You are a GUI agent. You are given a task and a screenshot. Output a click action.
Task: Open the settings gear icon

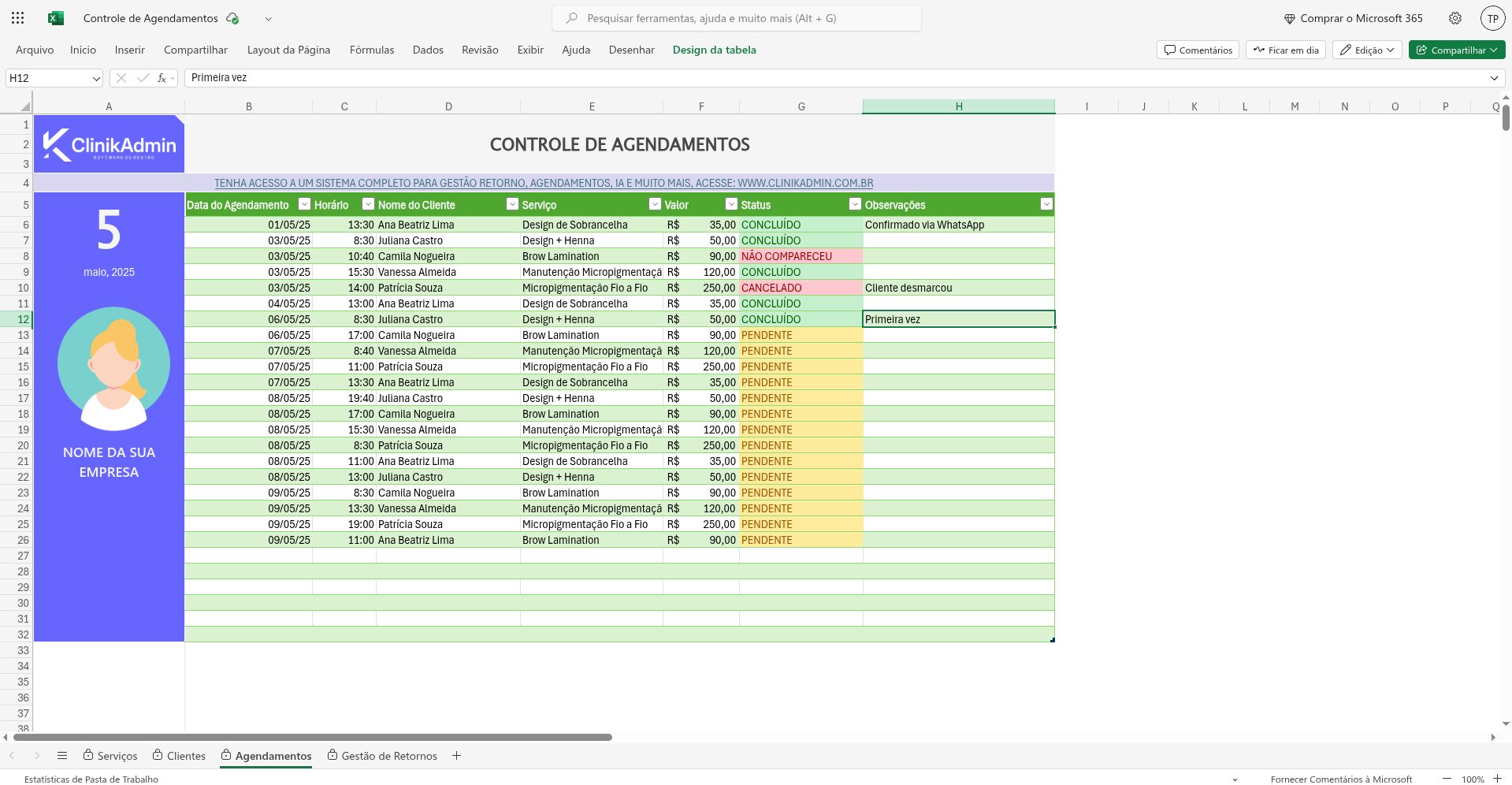click(x=1454, y=18)
